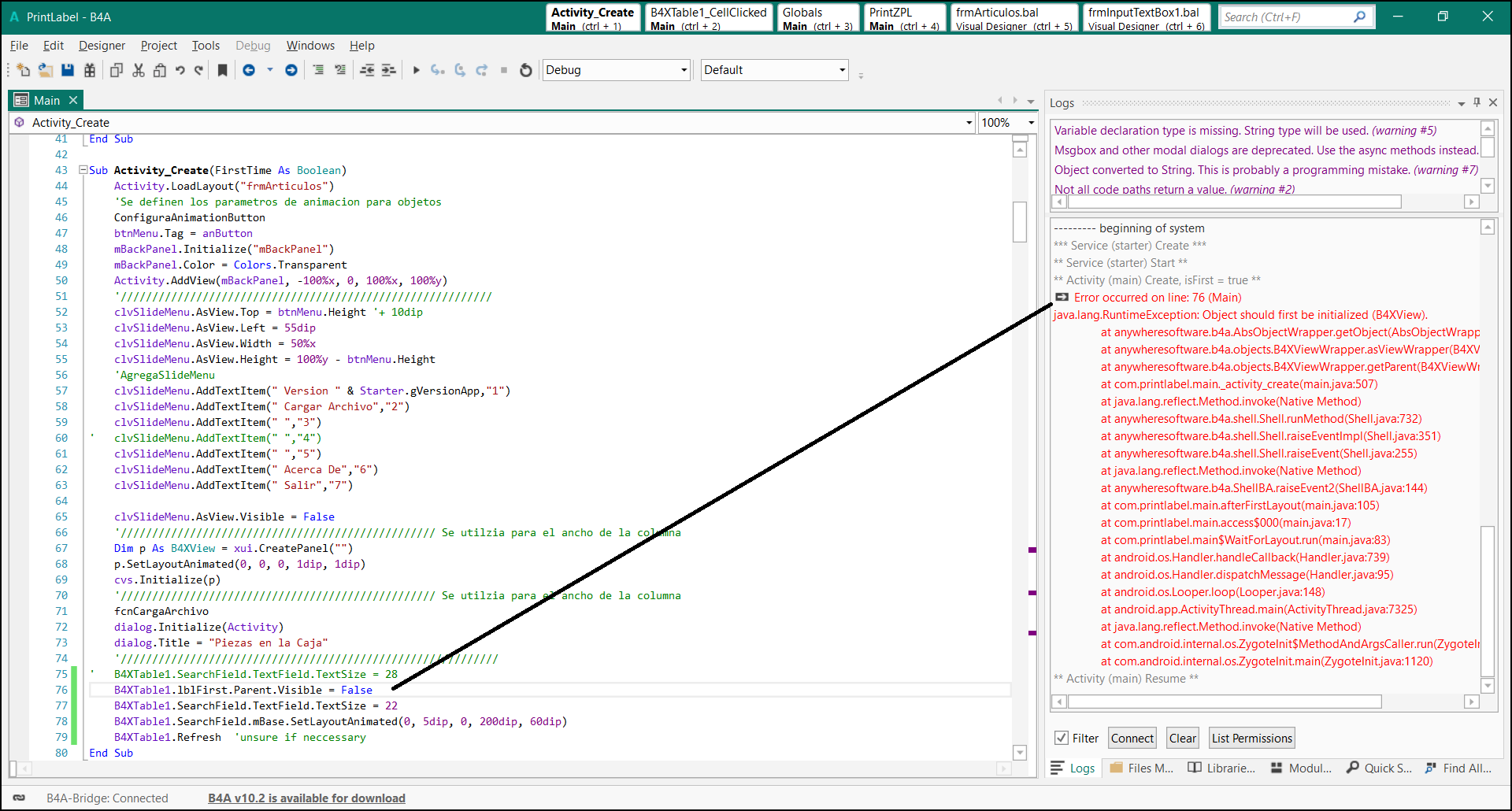The height and width of the screenshot is (811, 1512).
Task: Click the Restart circular arrow icon
Action: (x=526, y=70)
